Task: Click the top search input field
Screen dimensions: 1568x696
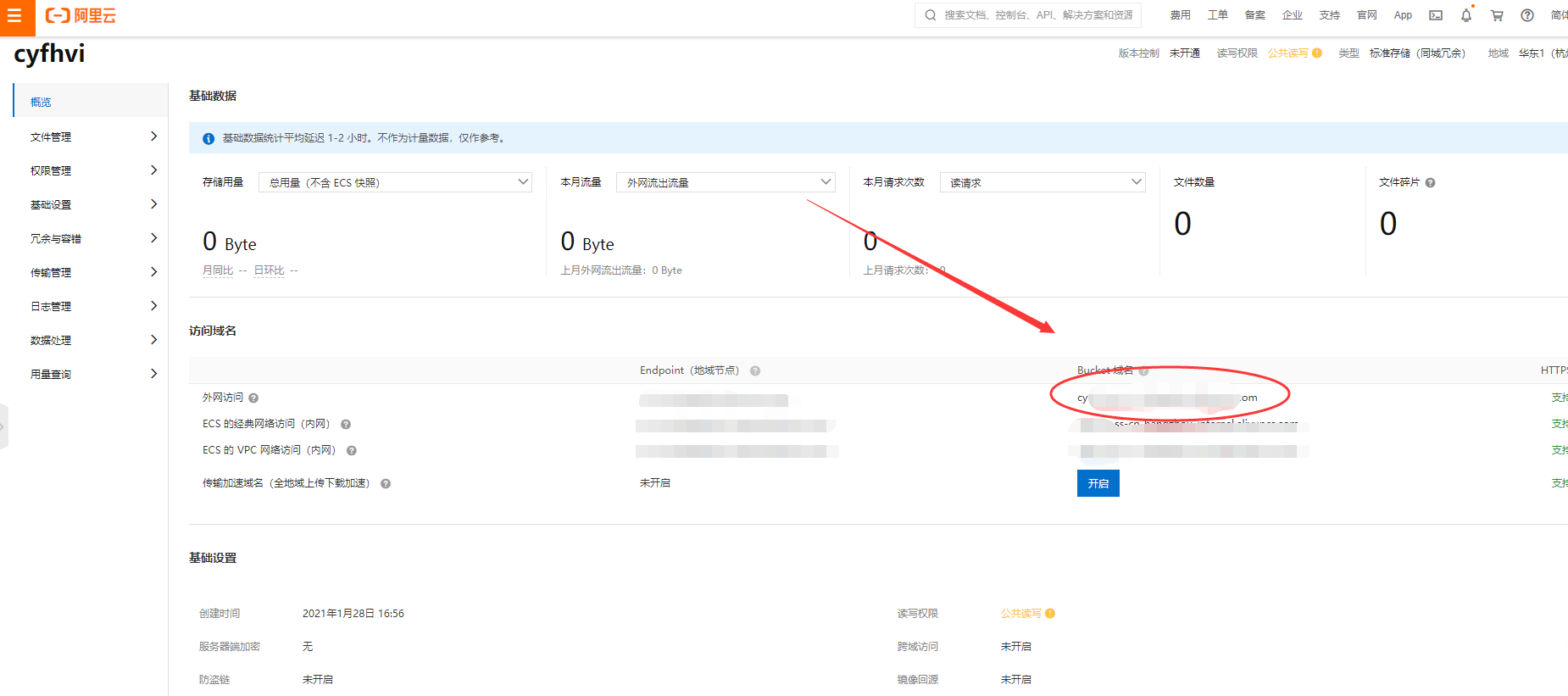Action: tap(1034, 15)
